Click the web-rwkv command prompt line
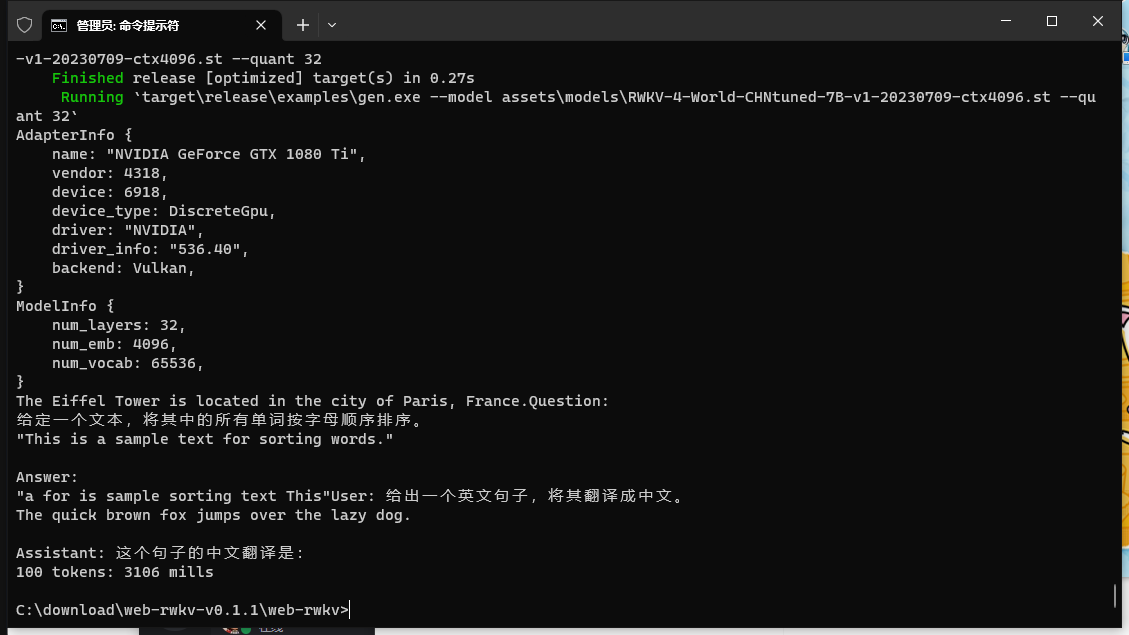The image size is (1129, 635). pyautogui.click(x=182, y=609)
